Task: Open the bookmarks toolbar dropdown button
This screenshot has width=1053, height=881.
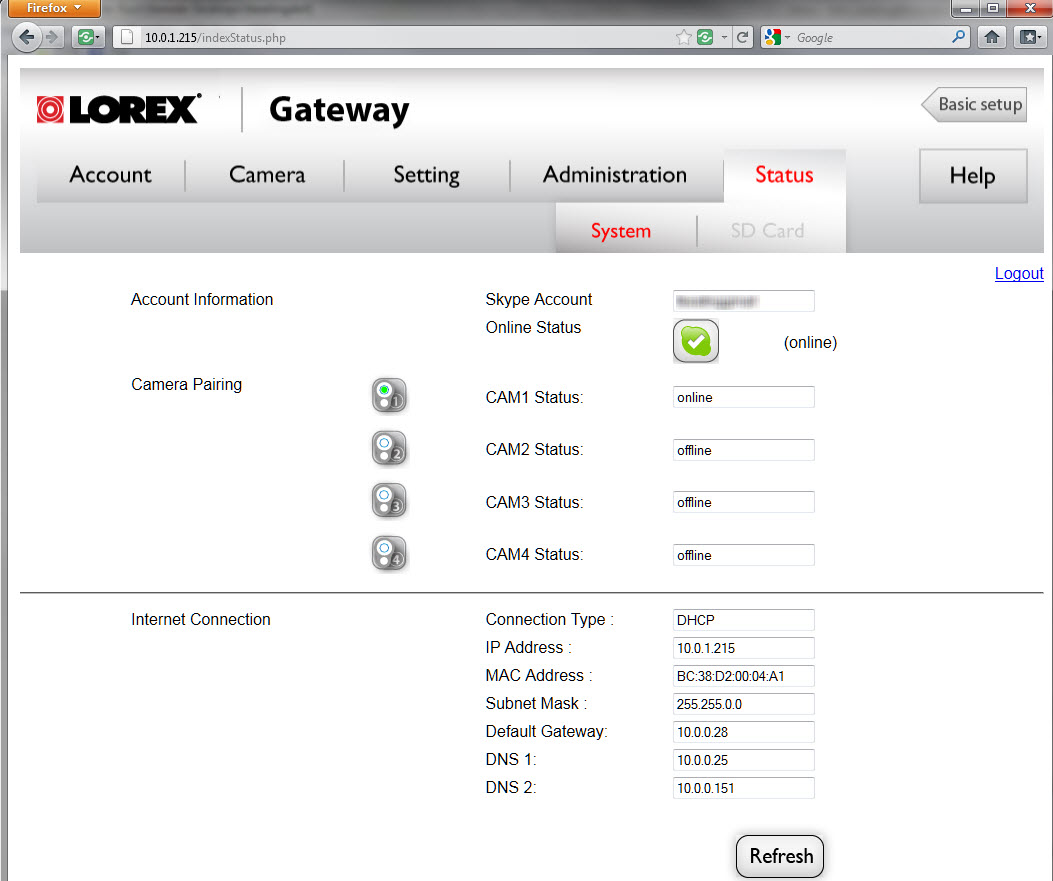Action: [1029, 38]
